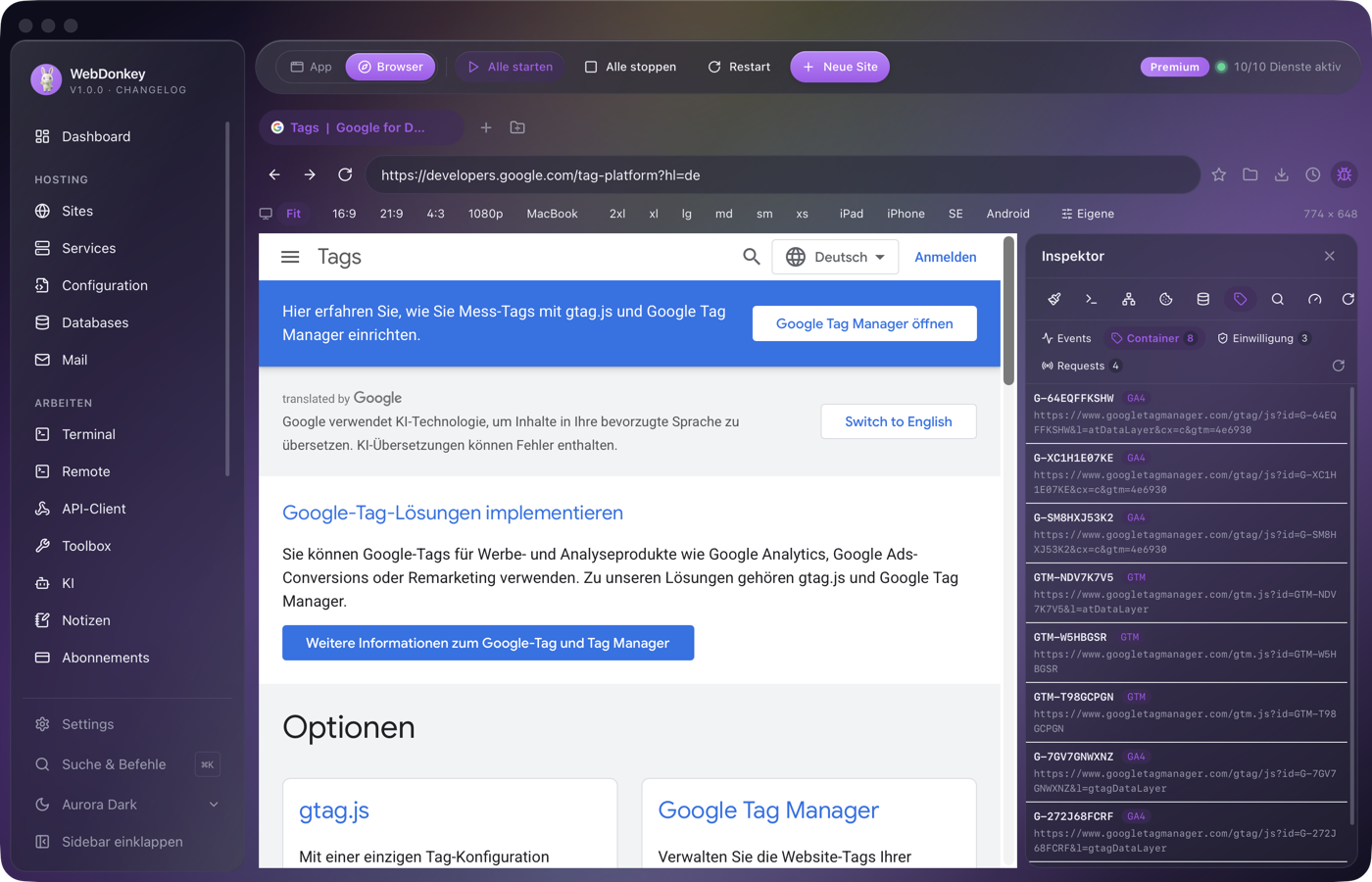Bookmark this page with the star icon

click(x=1219, y=174)
